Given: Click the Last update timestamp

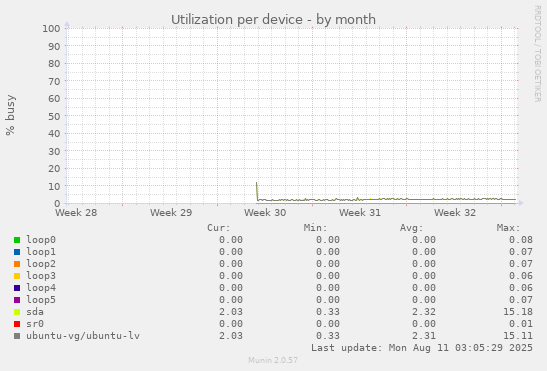Looking at the screenshot, I should tap(422, 348).
